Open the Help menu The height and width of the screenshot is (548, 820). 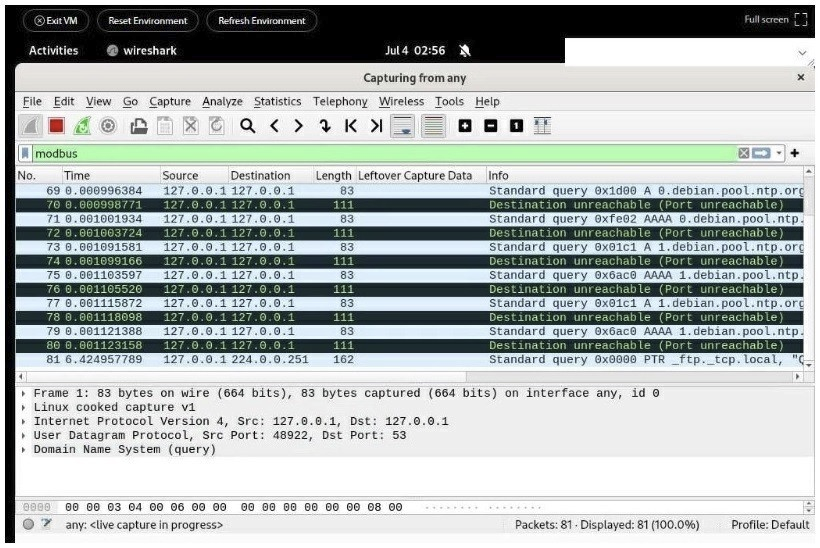coord(487,101)
